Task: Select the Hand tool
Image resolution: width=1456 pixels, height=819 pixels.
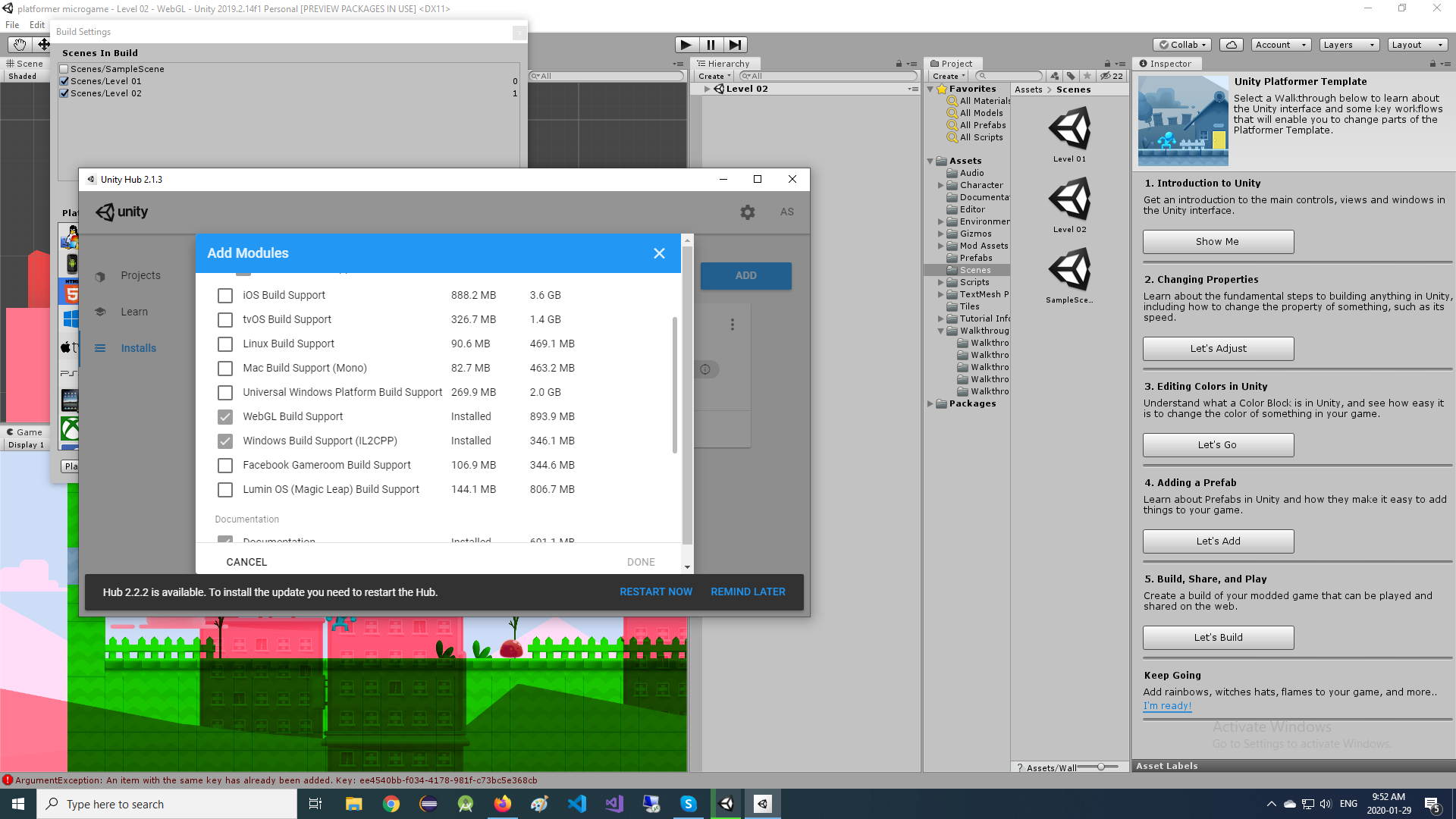Action: (x=20, y=45)
